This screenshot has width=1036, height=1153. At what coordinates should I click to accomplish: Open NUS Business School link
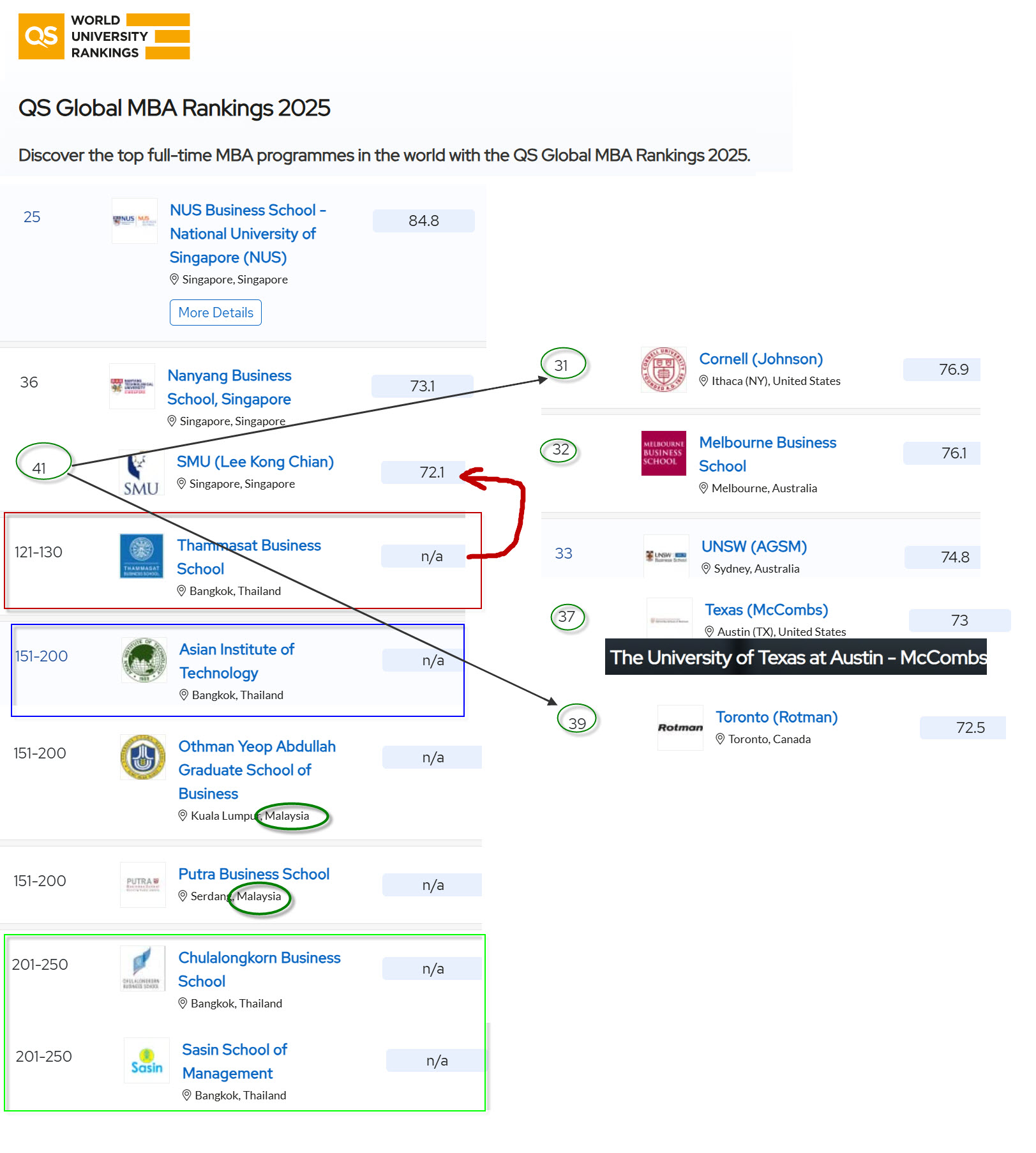pos(248,234)
